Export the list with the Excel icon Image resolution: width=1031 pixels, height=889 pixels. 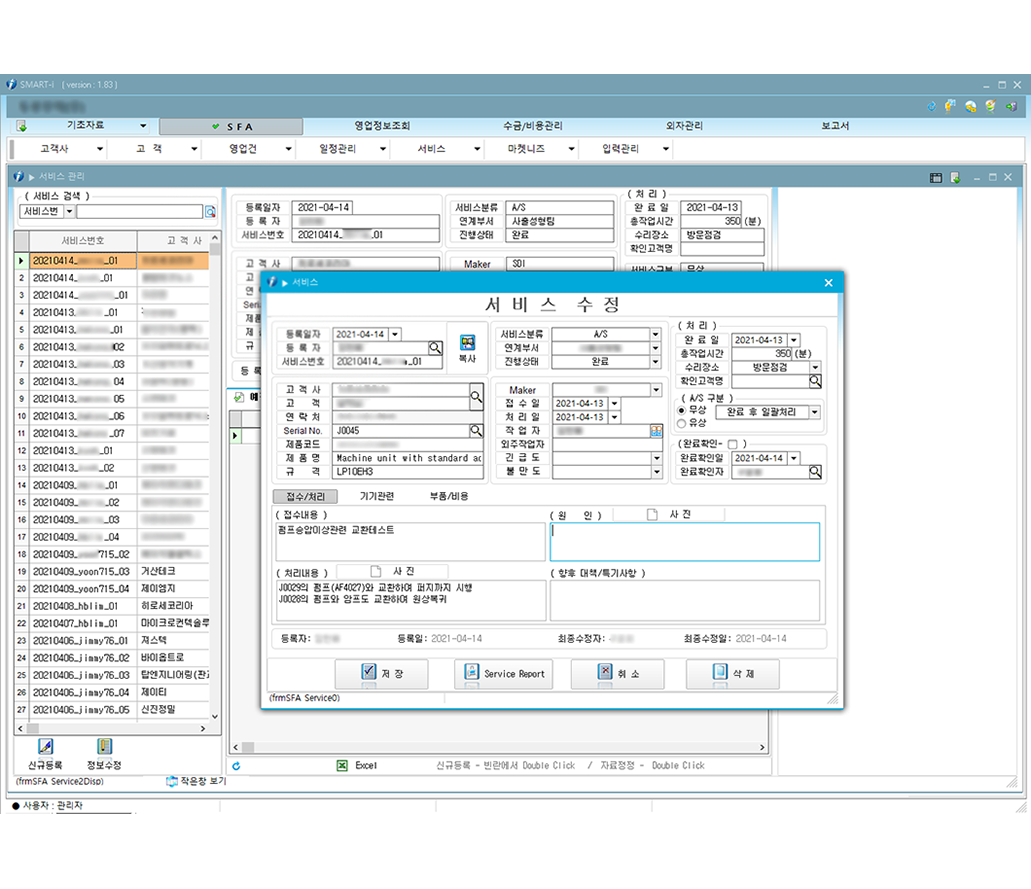pyautogui.click(x=343, y=766)
